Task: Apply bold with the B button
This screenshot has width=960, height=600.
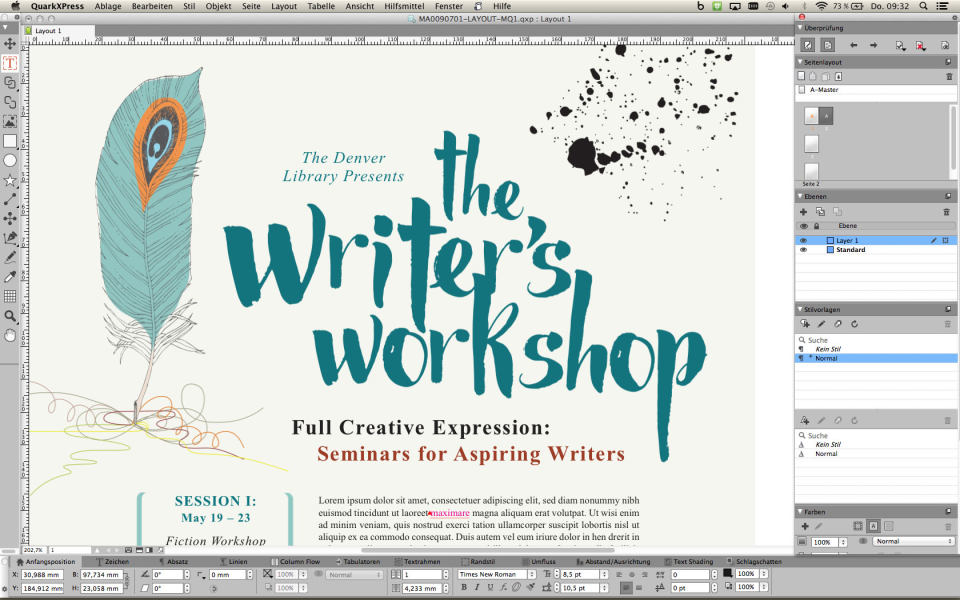Action: click(464, 587)
